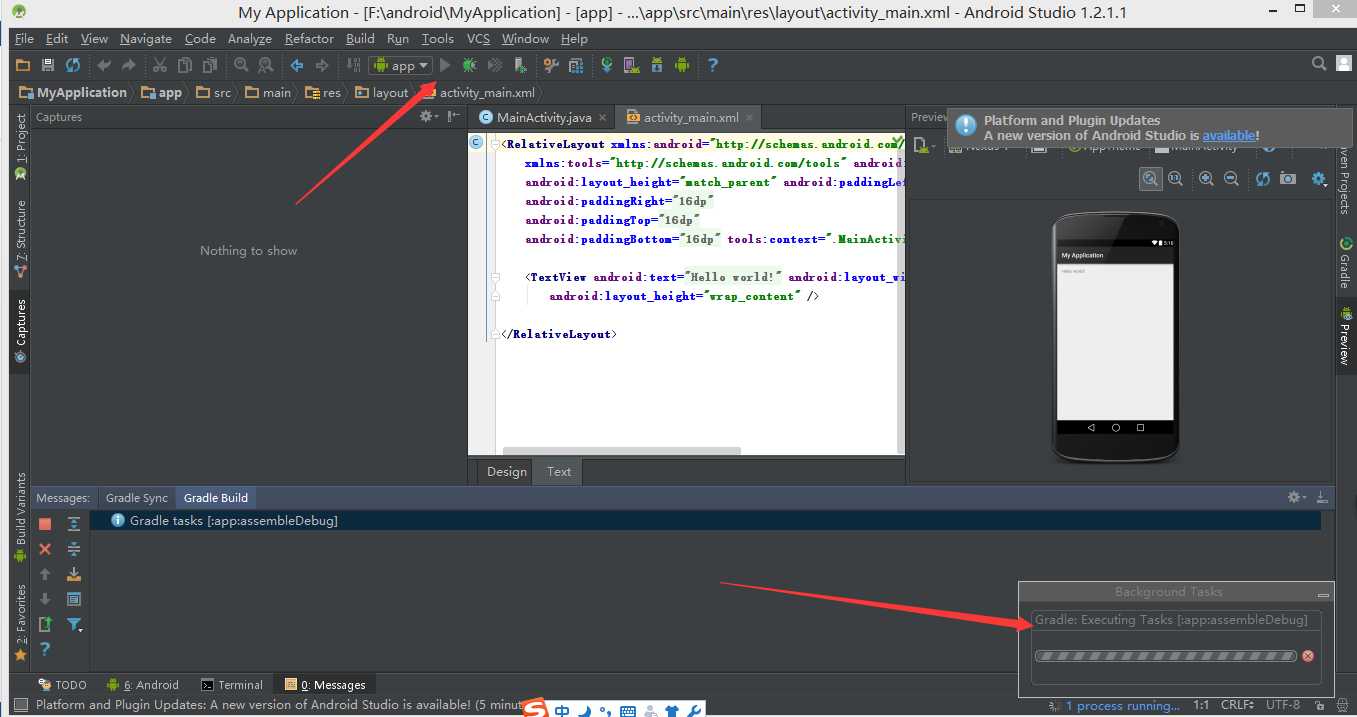The width and height of the screenshot is (1357, 717).
Task: Open the Build menu
Action: click(360, 39)
